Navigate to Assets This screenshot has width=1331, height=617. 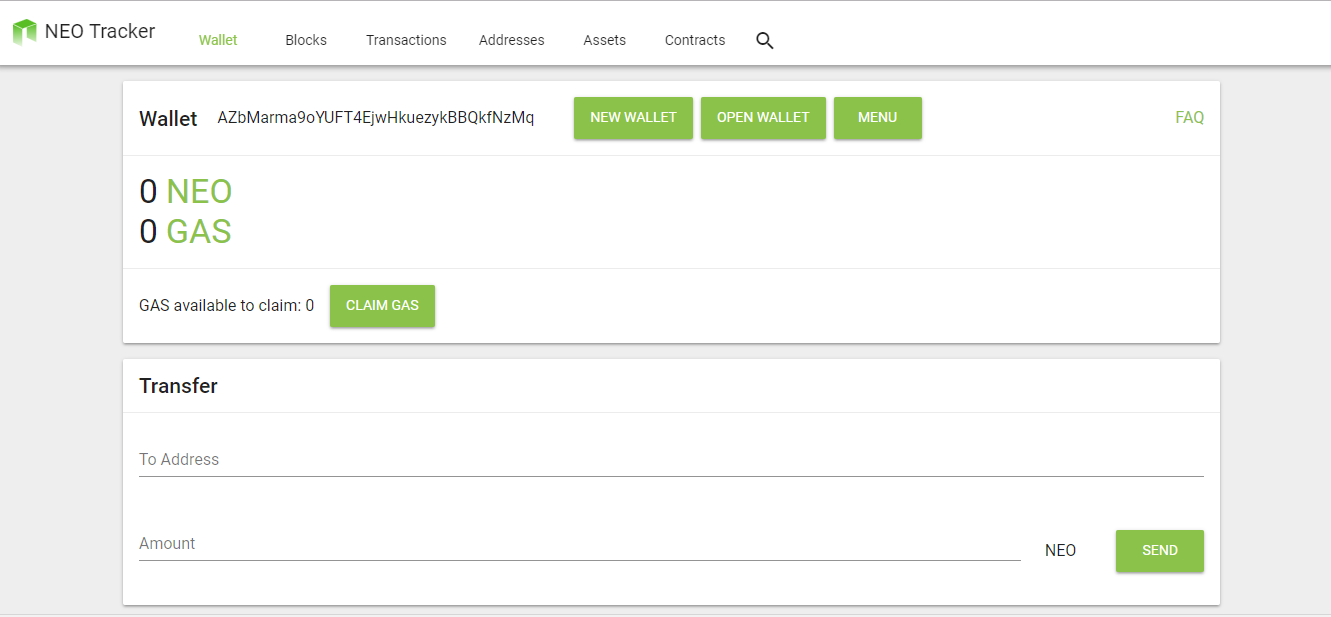[605, 40]
